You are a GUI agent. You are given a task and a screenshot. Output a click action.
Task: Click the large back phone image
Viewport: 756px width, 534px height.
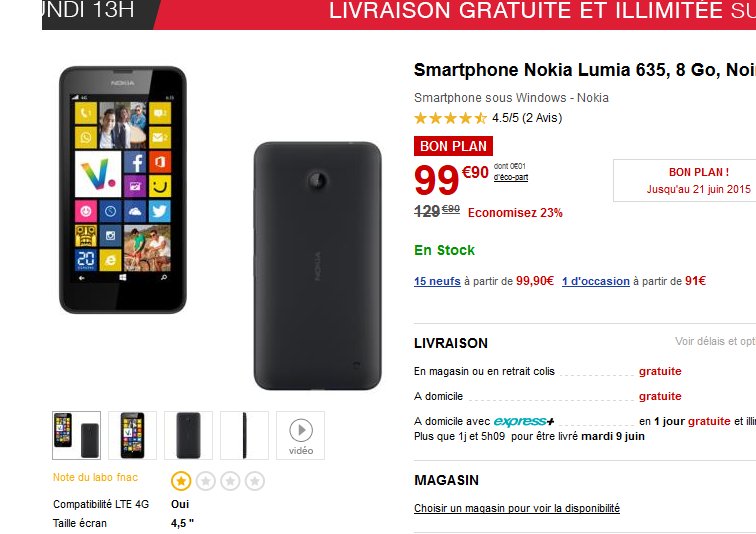[x=318, y=266]
